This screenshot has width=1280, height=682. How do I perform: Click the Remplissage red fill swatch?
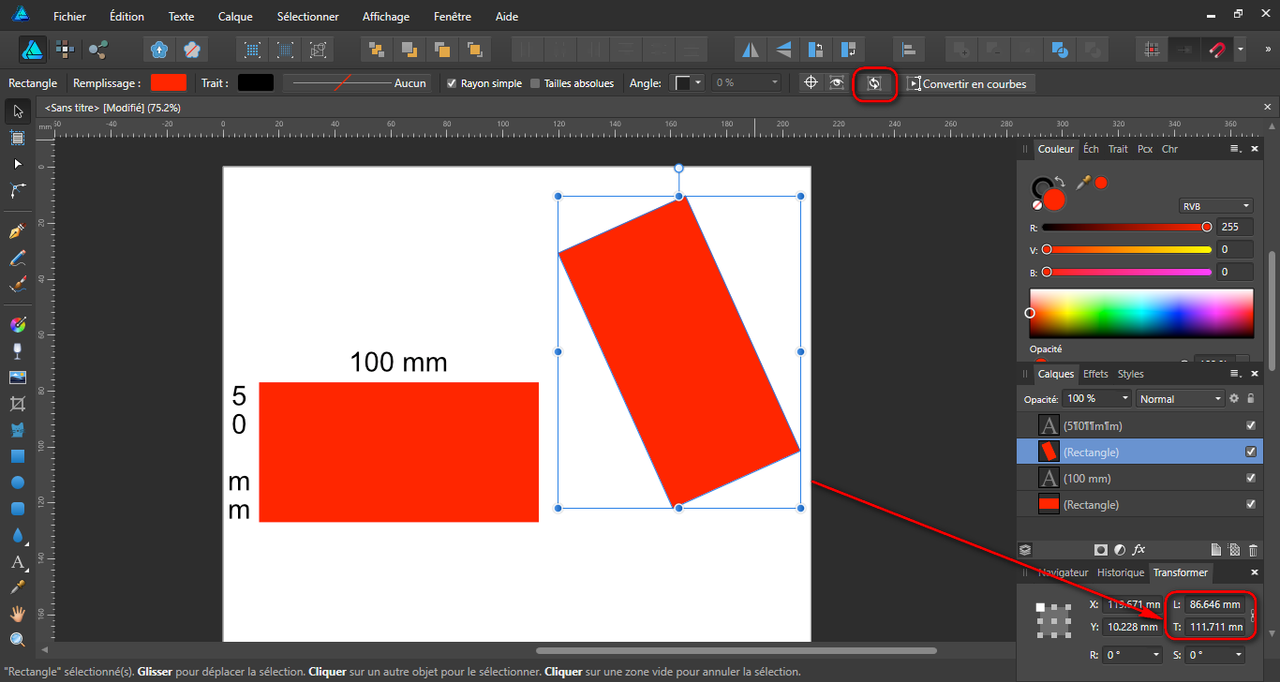[x=168, y=83]
